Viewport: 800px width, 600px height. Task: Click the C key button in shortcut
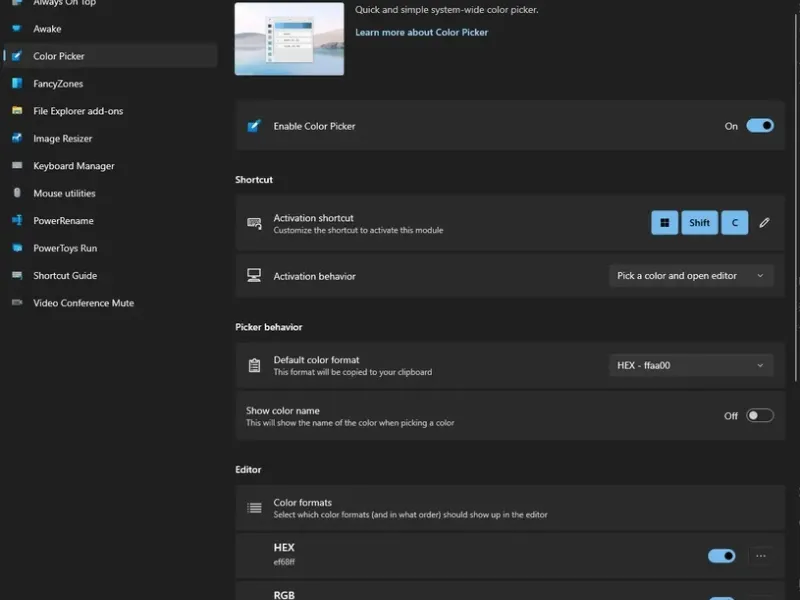coord(735,222)
